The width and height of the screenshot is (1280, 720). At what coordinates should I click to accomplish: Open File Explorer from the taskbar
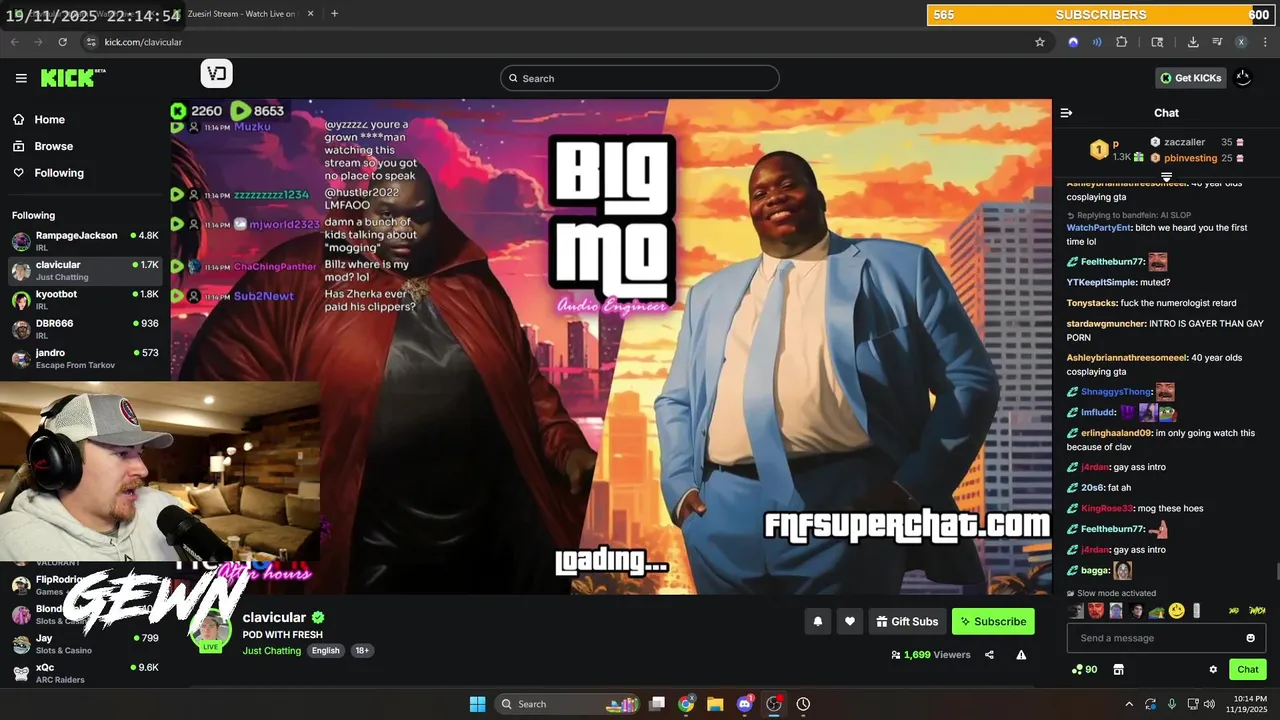(715, 704)
